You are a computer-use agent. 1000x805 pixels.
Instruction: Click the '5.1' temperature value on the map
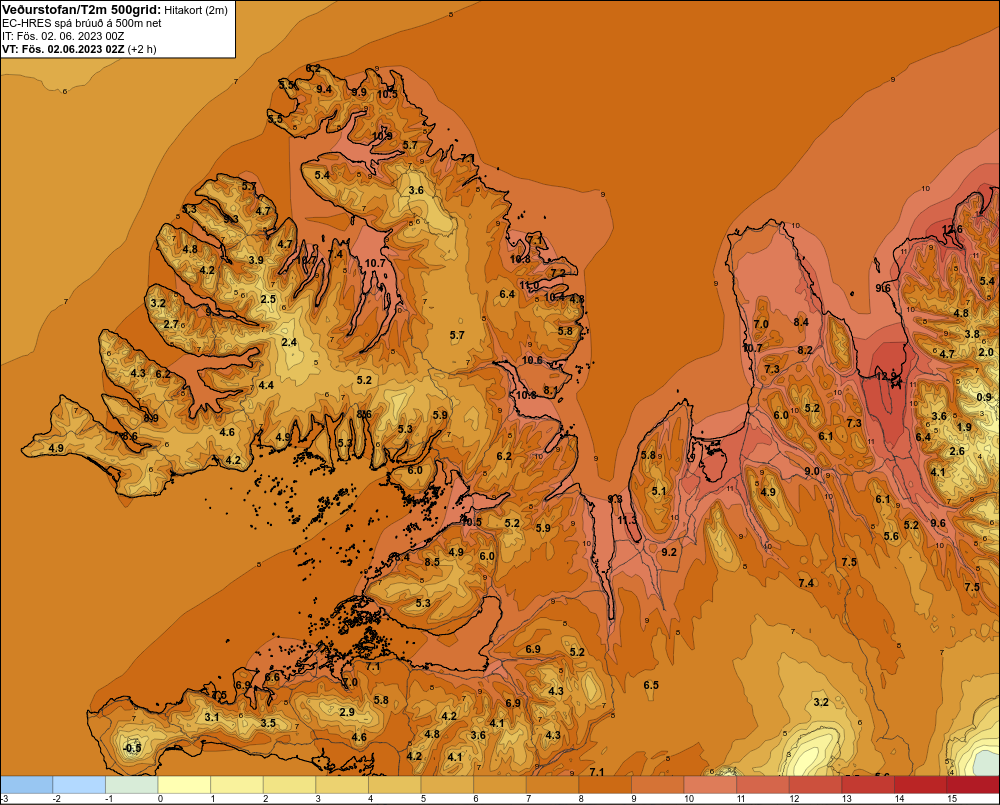point(659,491)
